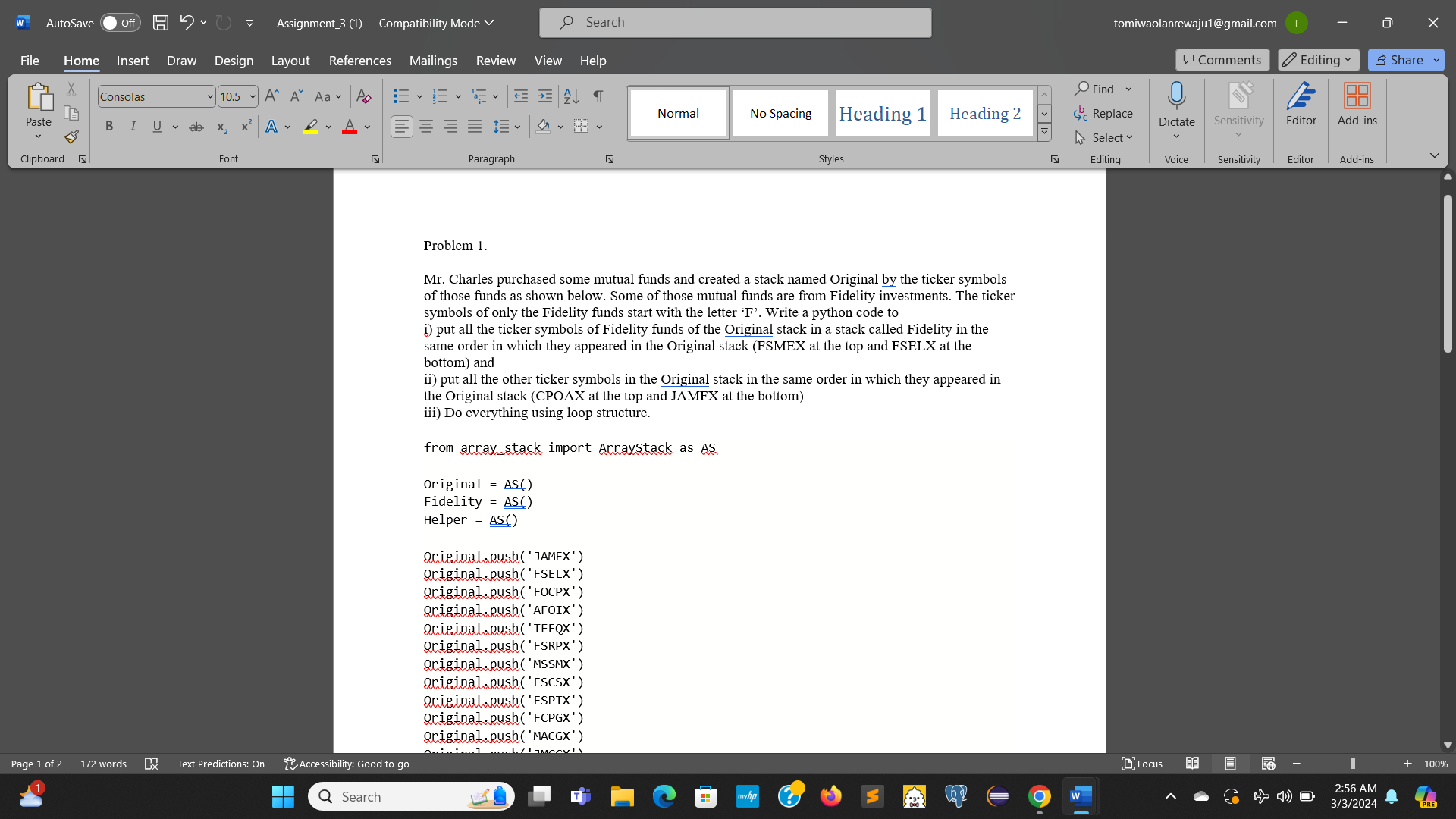
Task: Show paragraph marks with the pilcrow icon
Action: pos(598,96)
